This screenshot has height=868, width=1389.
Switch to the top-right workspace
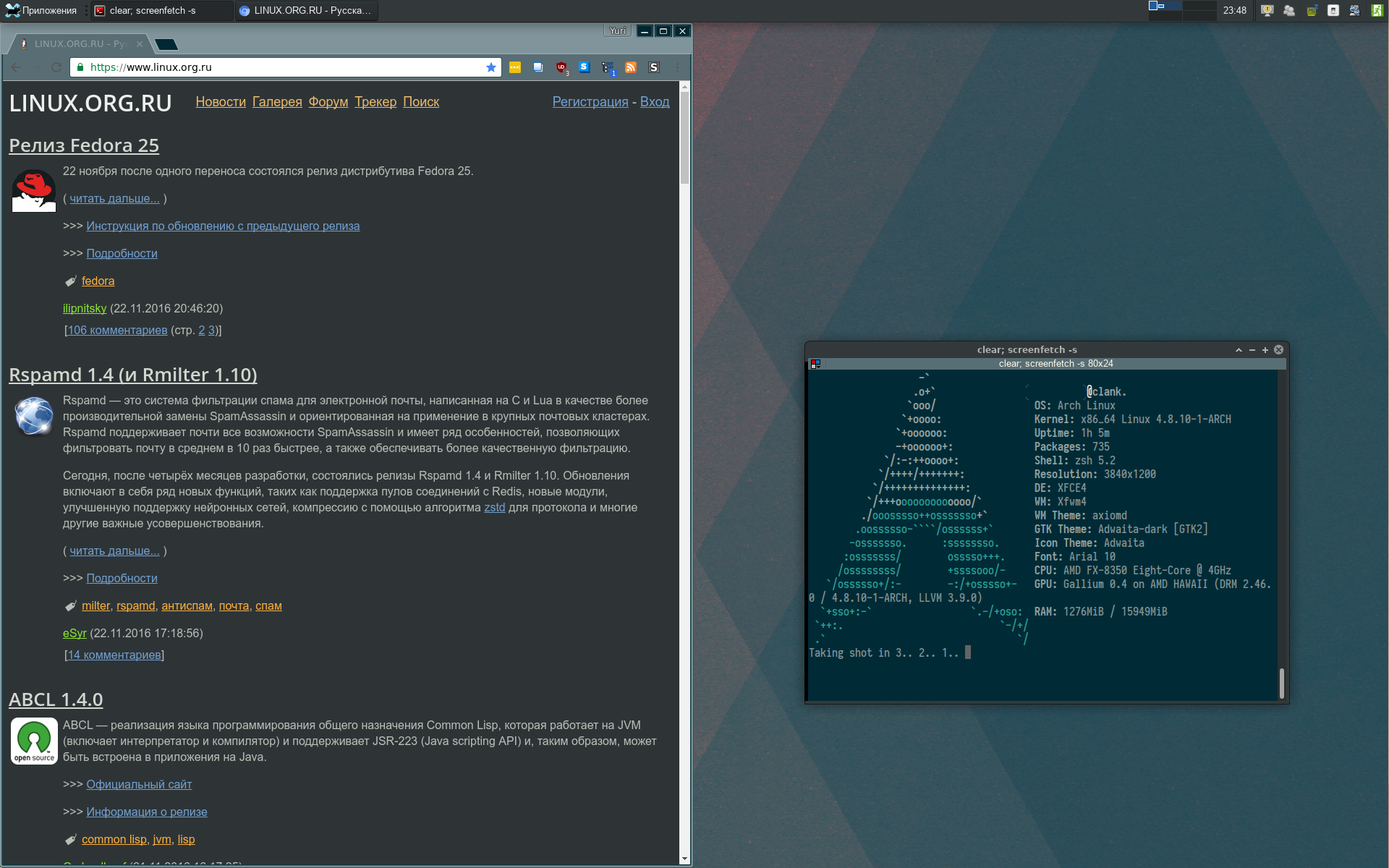[x=1199, y=5]
